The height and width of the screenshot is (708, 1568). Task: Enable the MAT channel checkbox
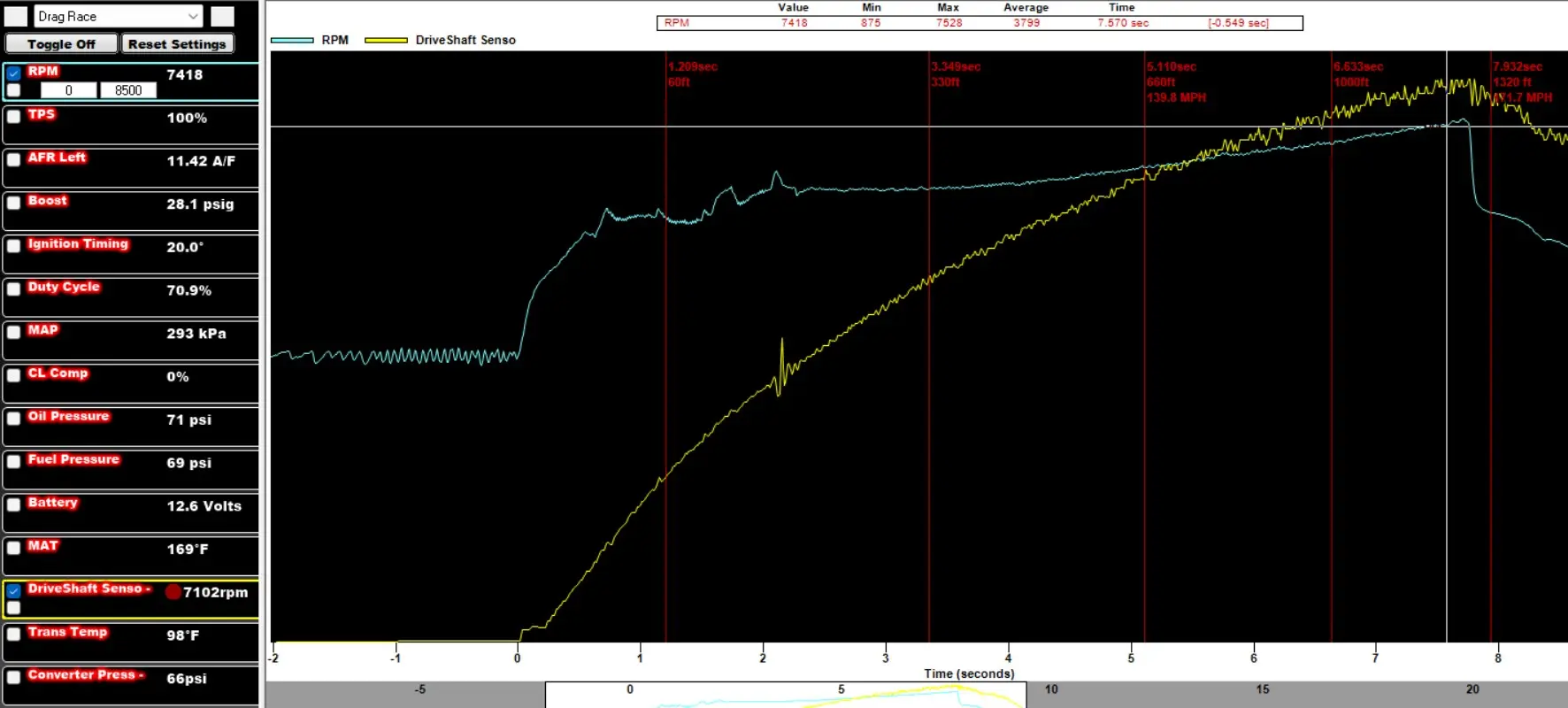point(14,548)
